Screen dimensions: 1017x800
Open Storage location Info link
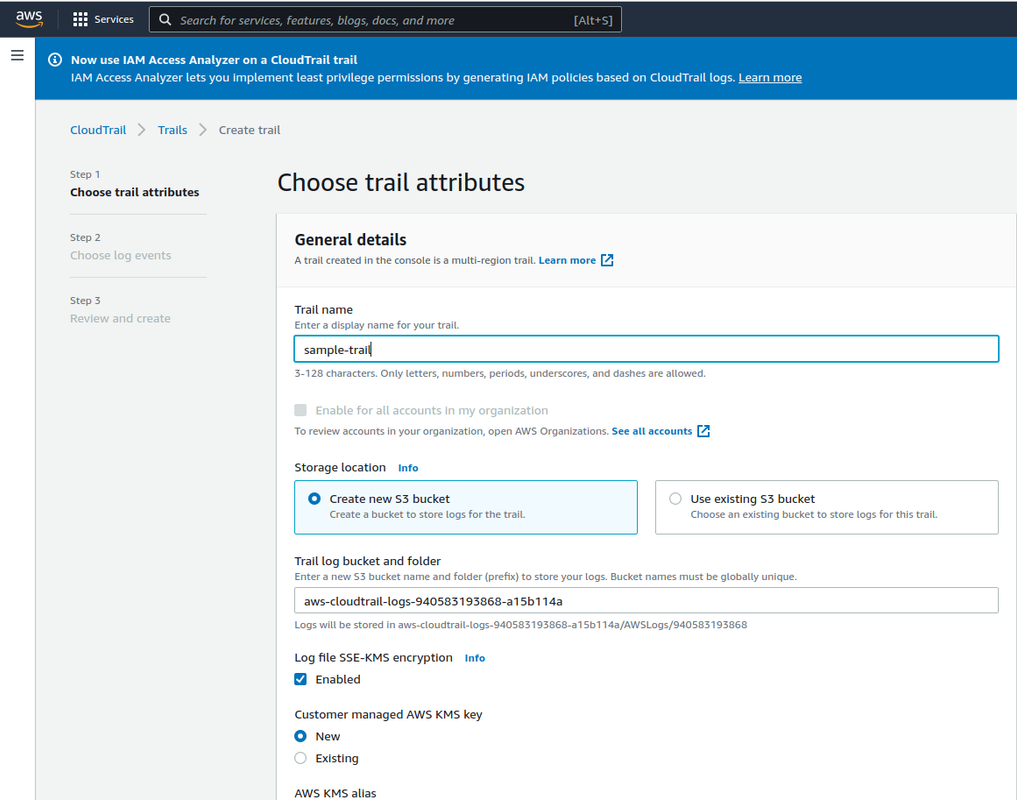click(x=408, y=468)
